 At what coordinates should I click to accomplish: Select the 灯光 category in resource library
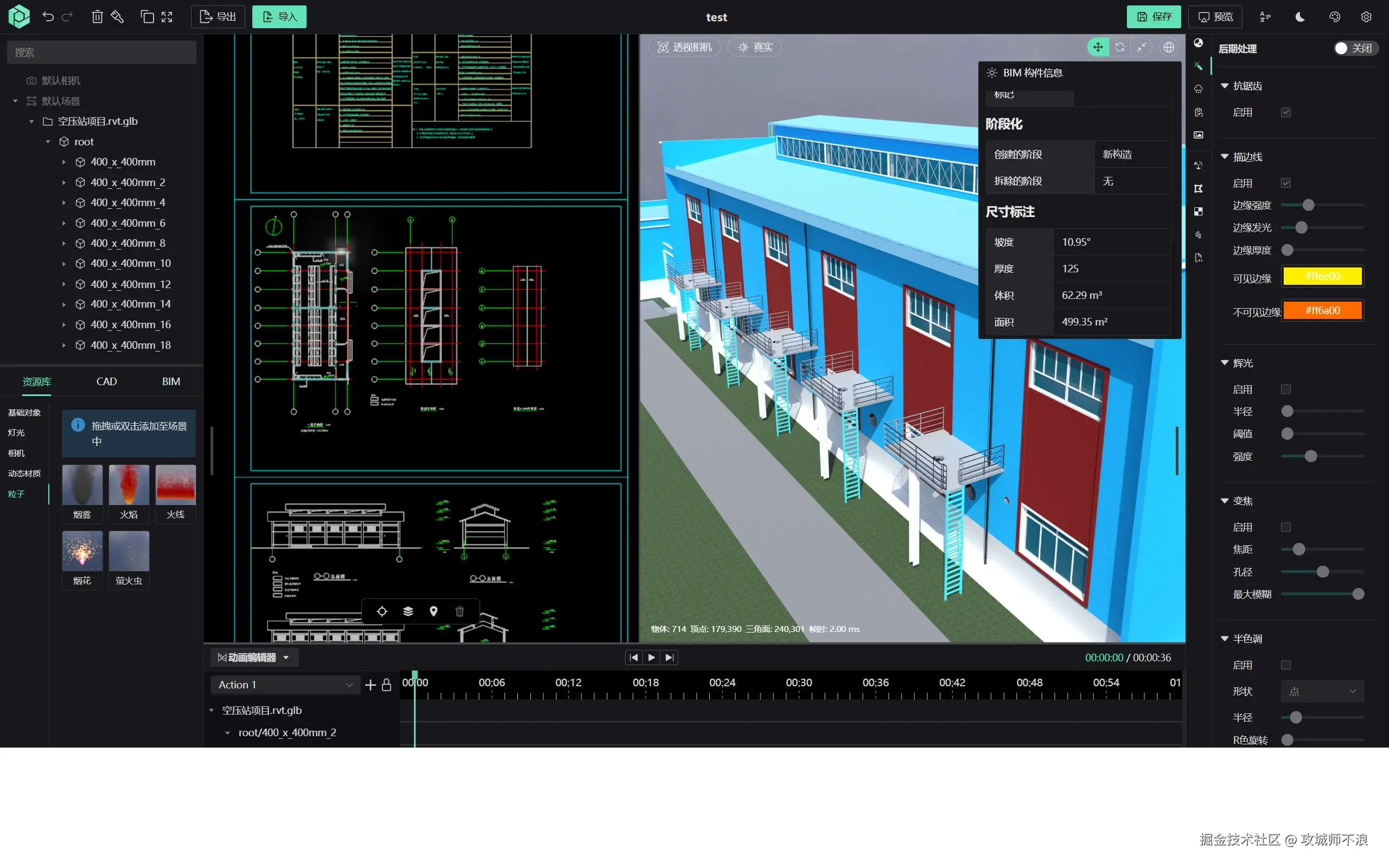pyautogui.click(x=16, y=432)
